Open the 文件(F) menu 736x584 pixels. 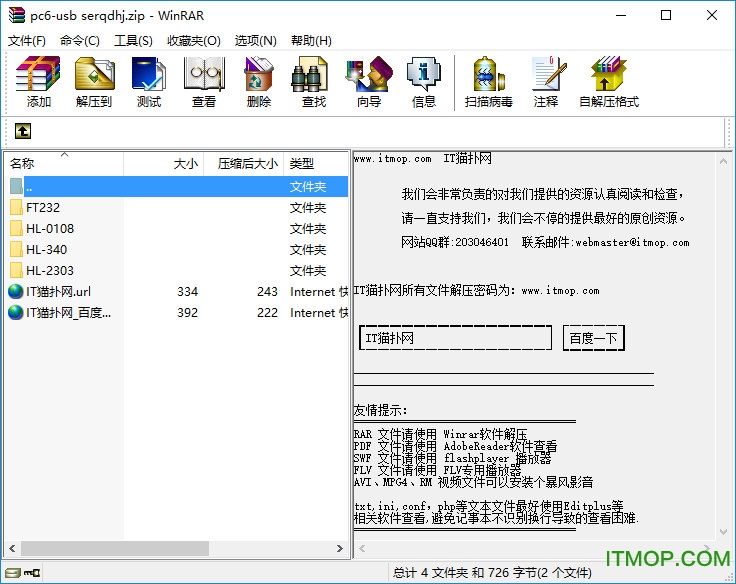click(x=27, y=40)
